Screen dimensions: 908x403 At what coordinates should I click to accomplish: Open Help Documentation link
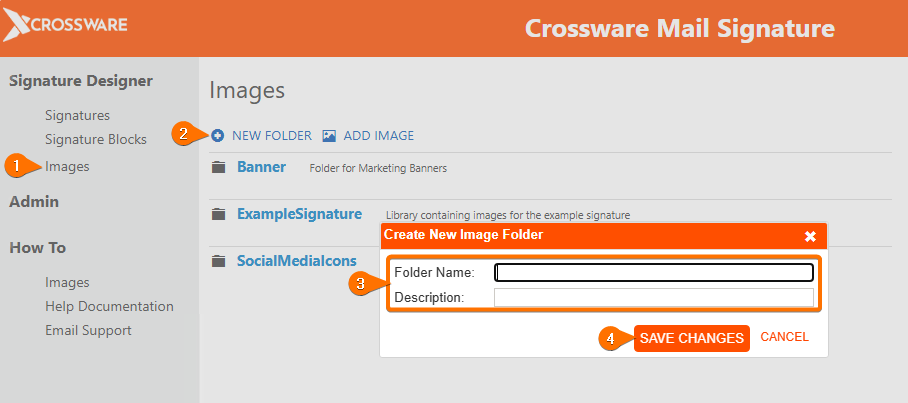(x=109, y=306)
